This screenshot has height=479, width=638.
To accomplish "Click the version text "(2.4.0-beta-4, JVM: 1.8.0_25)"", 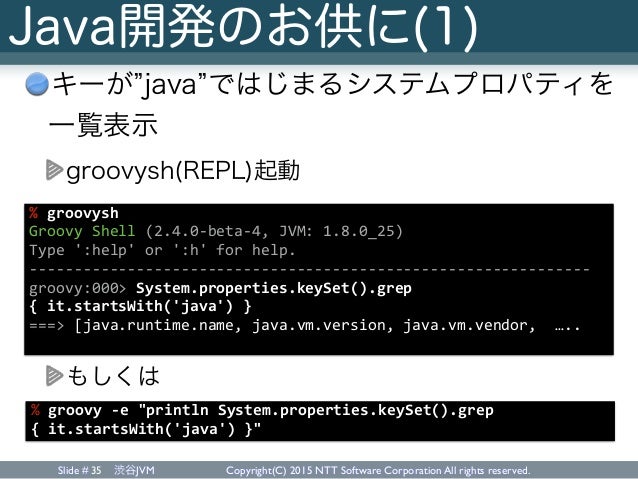I will (x=274, y=231).
